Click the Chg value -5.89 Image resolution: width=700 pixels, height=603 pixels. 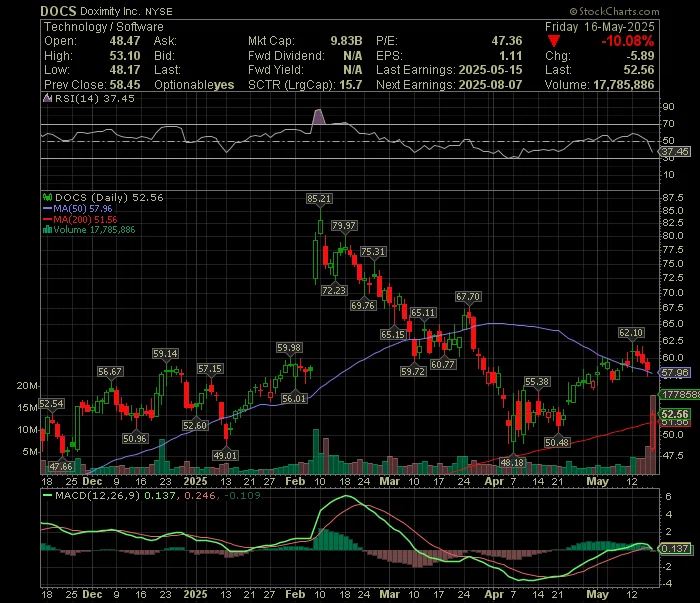point(640,56)
